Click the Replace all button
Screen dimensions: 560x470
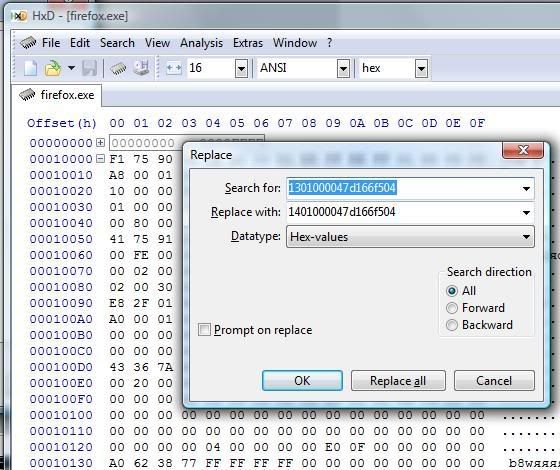(398, 381)
